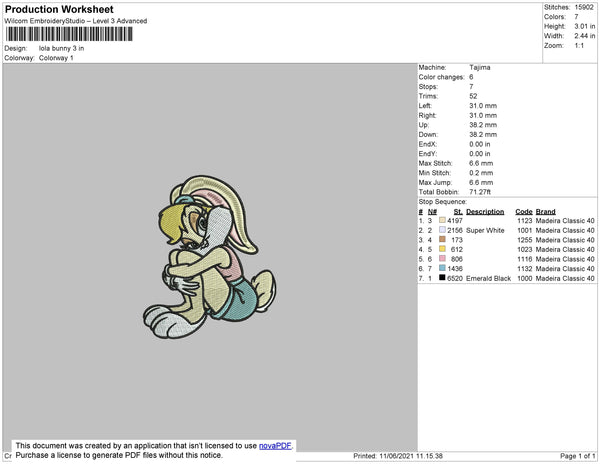Select the 'Emerald Black' description text
600x464 pixels.
click(489, 278)
